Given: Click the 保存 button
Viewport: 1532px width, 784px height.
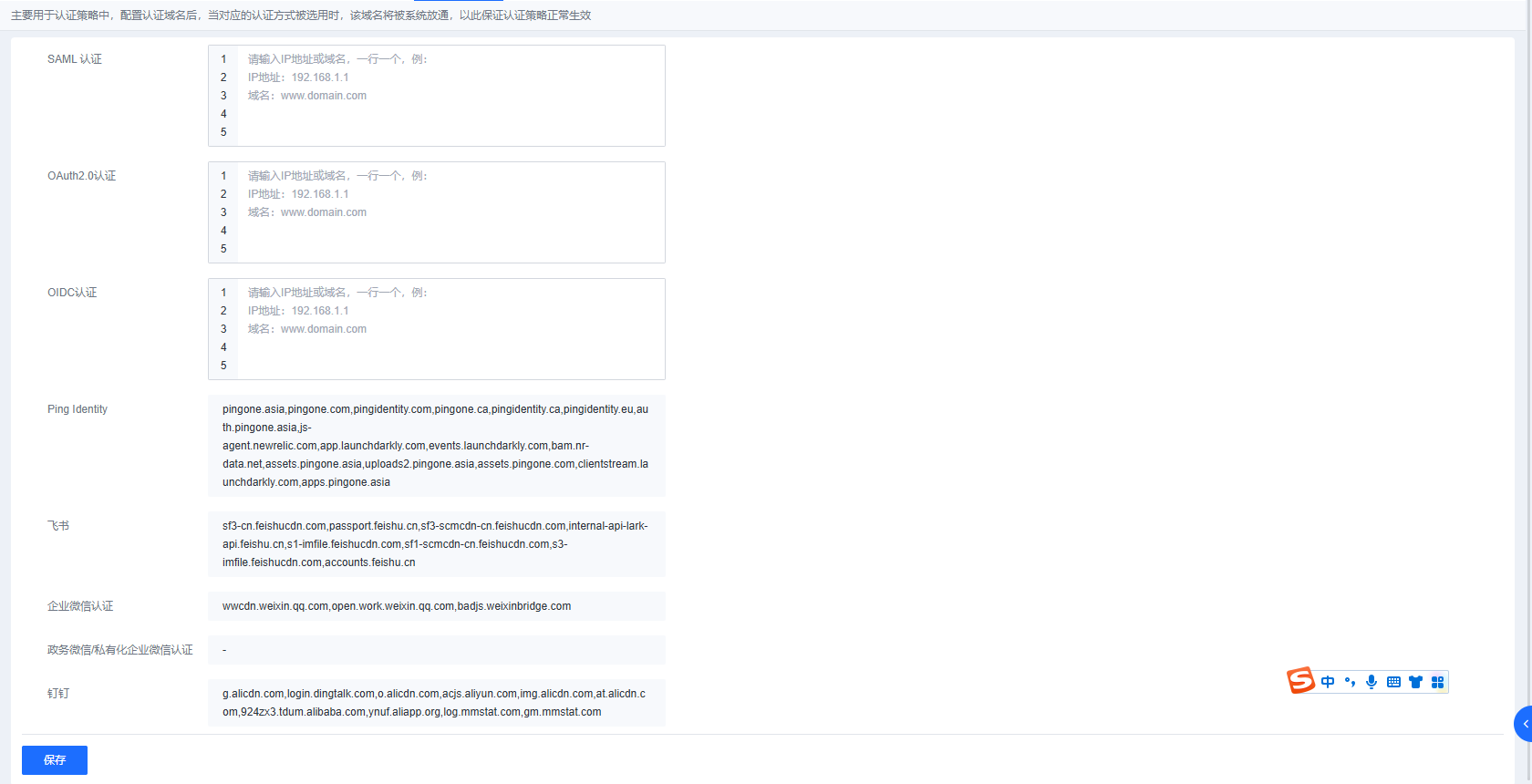Looking at the screenshot, I should (55, 760).
